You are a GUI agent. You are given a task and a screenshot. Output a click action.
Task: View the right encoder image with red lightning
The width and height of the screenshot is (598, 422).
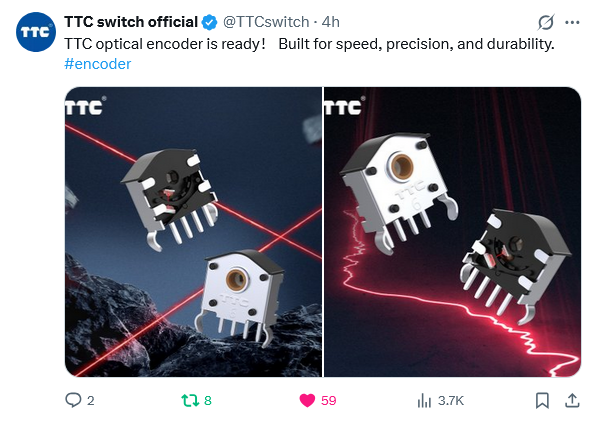click(x=452, y=232)
